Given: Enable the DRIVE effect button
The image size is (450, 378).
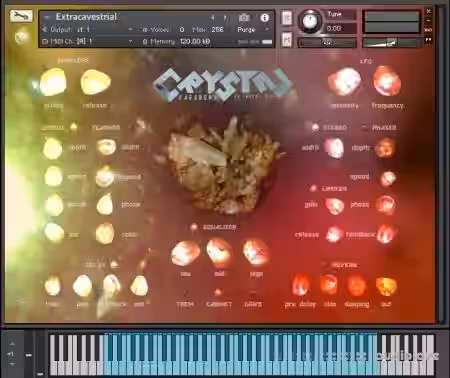Looking at the screenshot, I should click(x=253, y=293).
